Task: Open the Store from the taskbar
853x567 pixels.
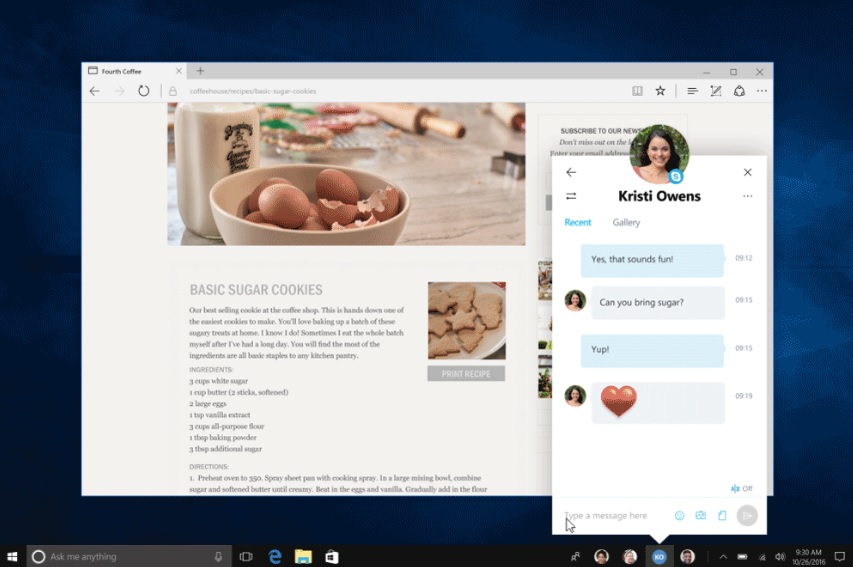Action: (331, 557)
